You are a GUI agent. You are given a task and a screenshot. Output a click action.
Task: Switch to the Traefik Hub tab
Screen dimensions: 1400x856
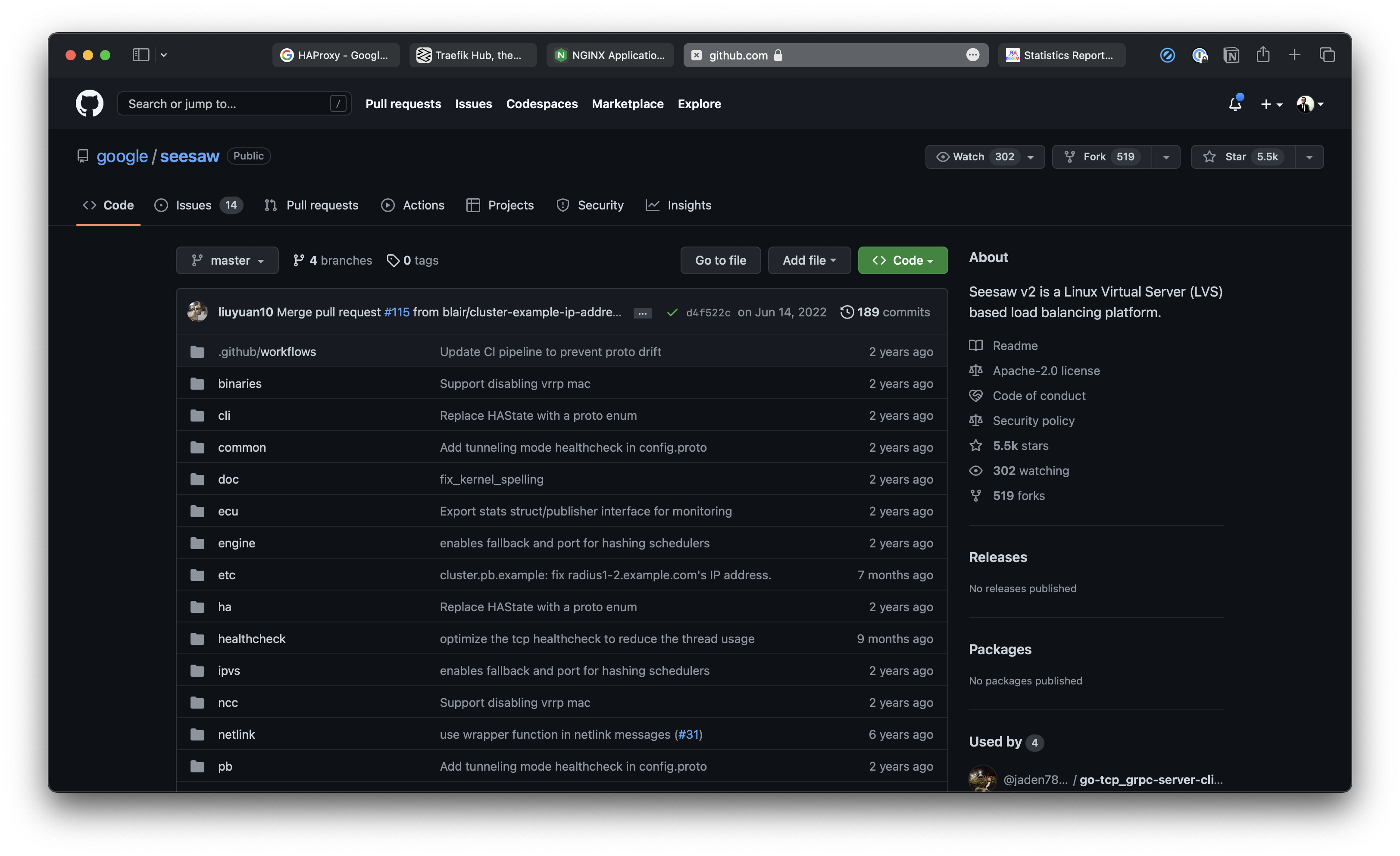[x=473, y=55]
